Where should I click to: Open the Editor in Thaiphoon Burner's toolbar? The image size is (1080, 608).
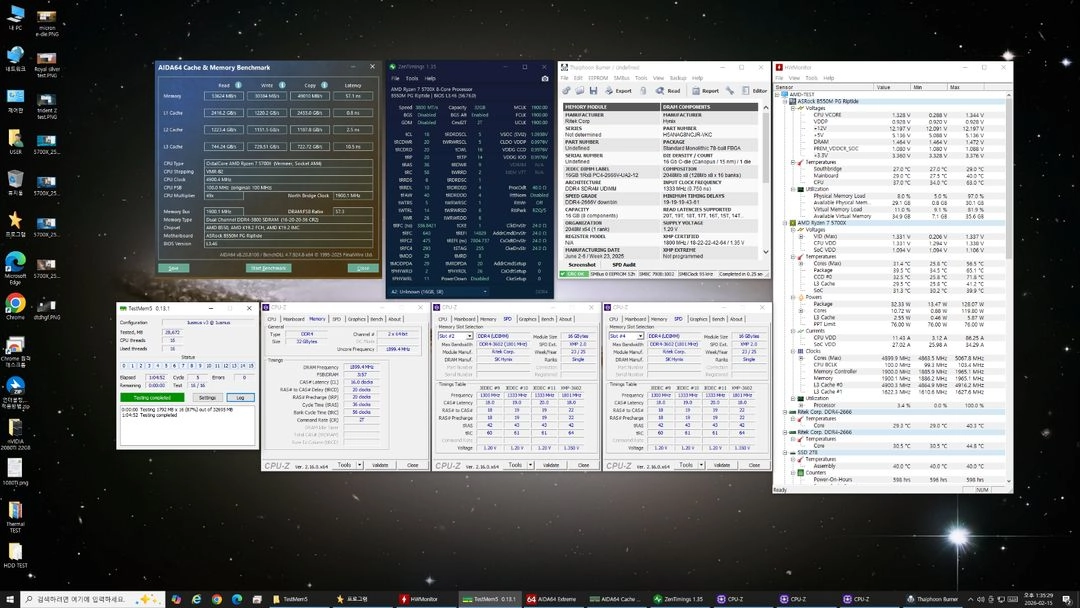754,91
